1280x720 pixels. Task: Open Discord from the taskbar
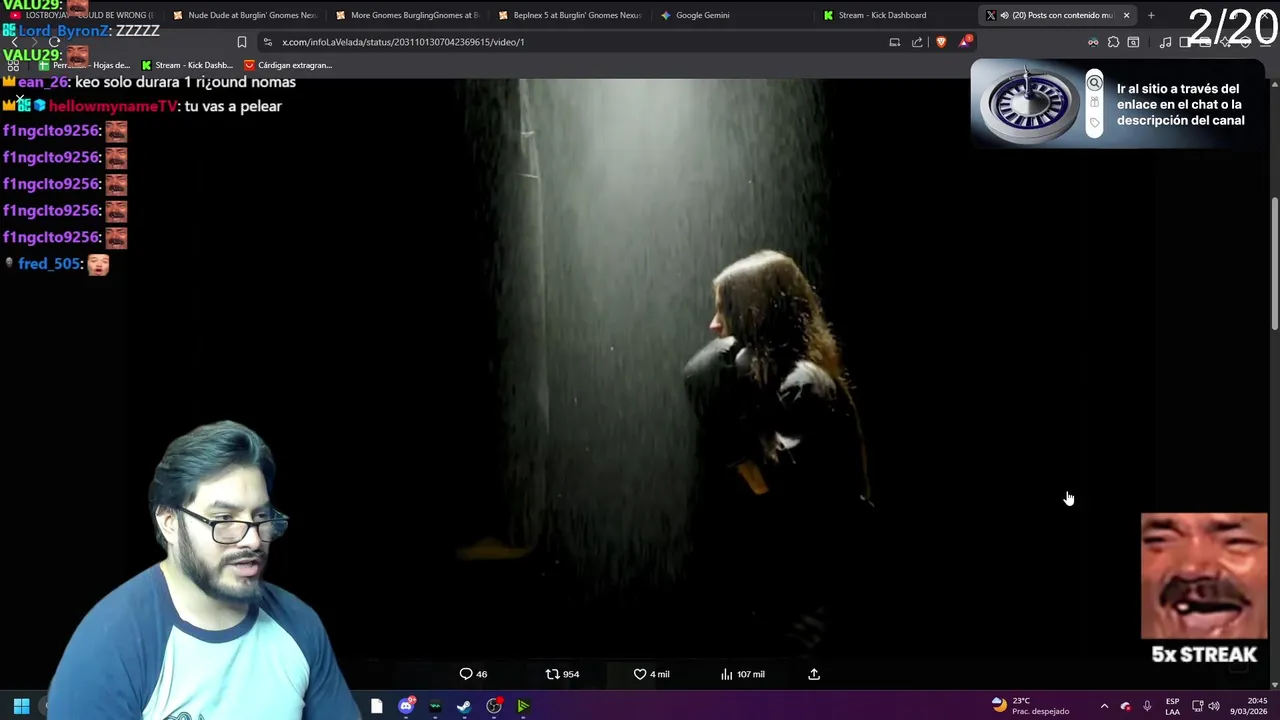[x=406, y=706]
